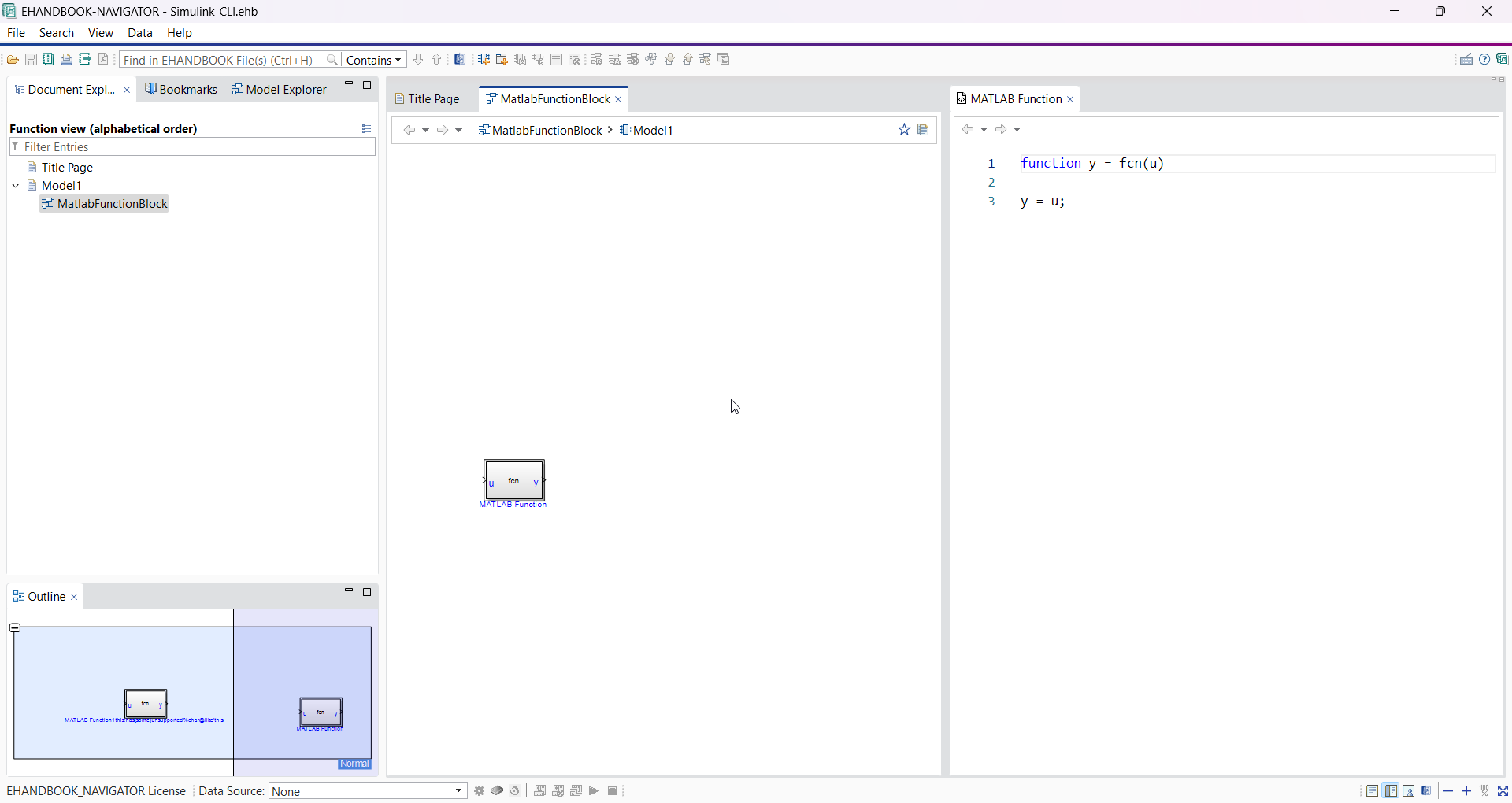Click the open file folder icon
Viewport: 1512px width, 803px height.
pyautogui.click(x=13, y=60)
